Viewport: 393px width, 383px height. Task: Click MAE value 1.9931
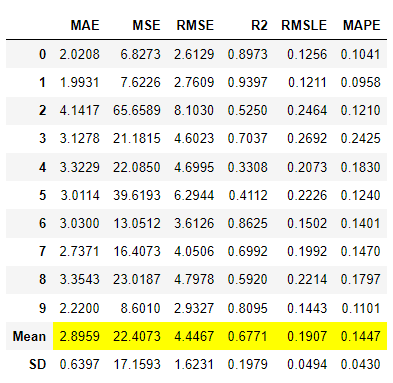pos(79,82)
